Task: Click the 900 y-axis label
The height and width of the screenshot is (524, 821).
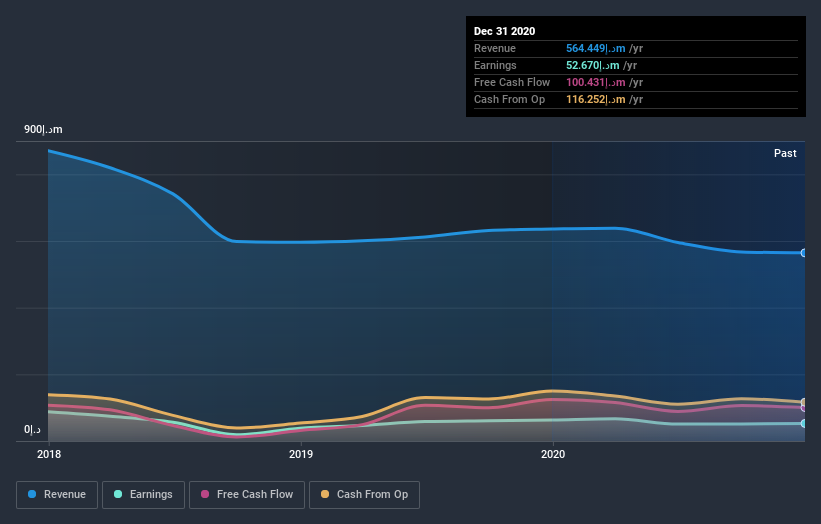Action: coord(43,129)
